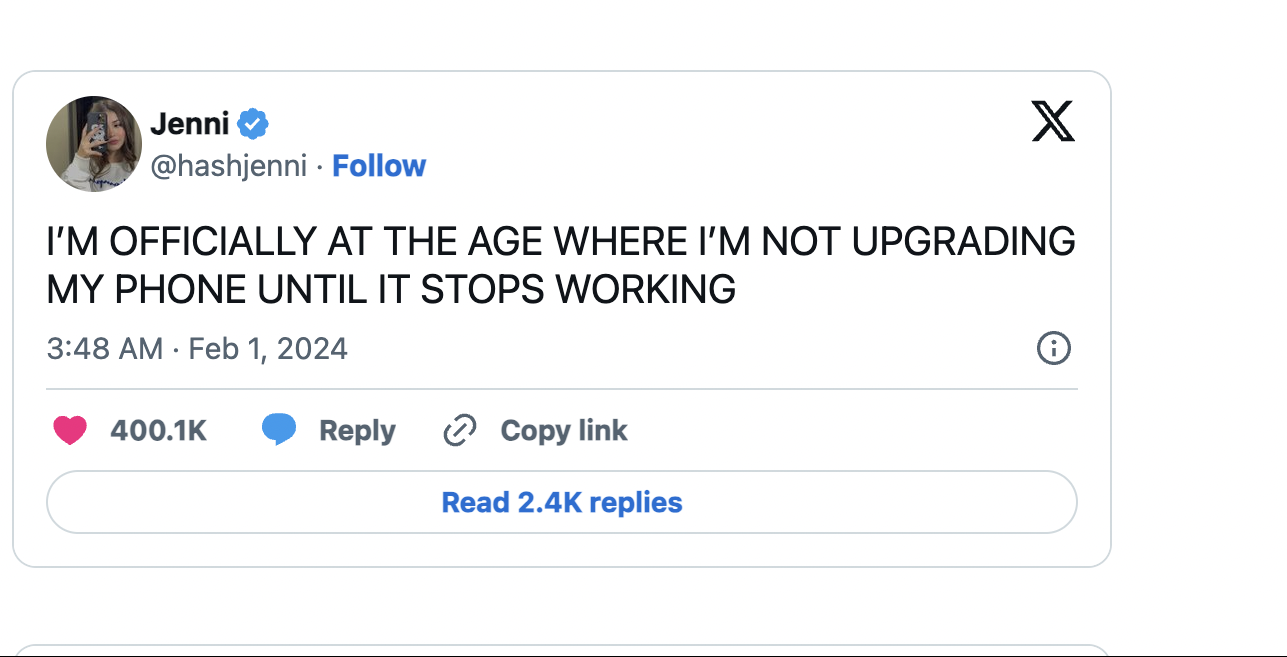This screenshot has width=1287, height=657.
Task: Click Jenni's blue verified badge
Action: (253, 124)
